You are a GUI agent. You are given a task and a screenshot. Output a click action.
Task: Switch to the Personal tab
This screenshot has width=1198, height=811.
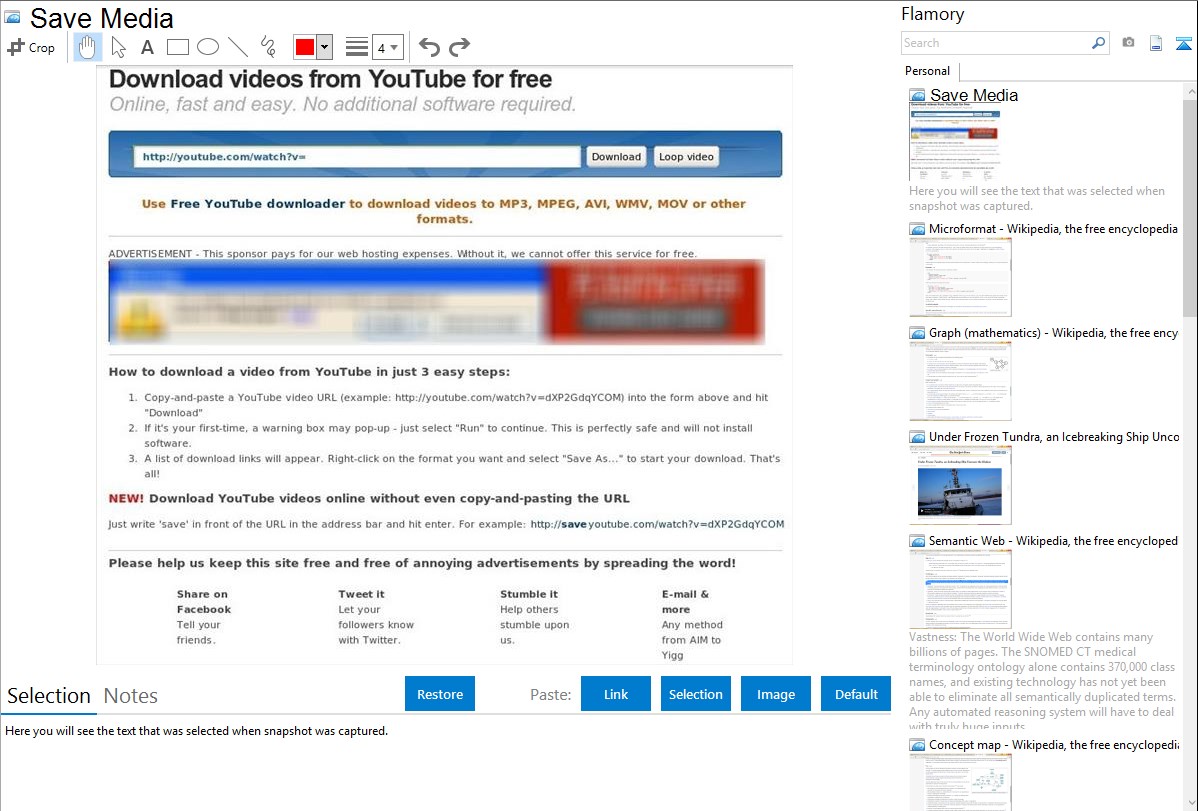click(928, 70)
